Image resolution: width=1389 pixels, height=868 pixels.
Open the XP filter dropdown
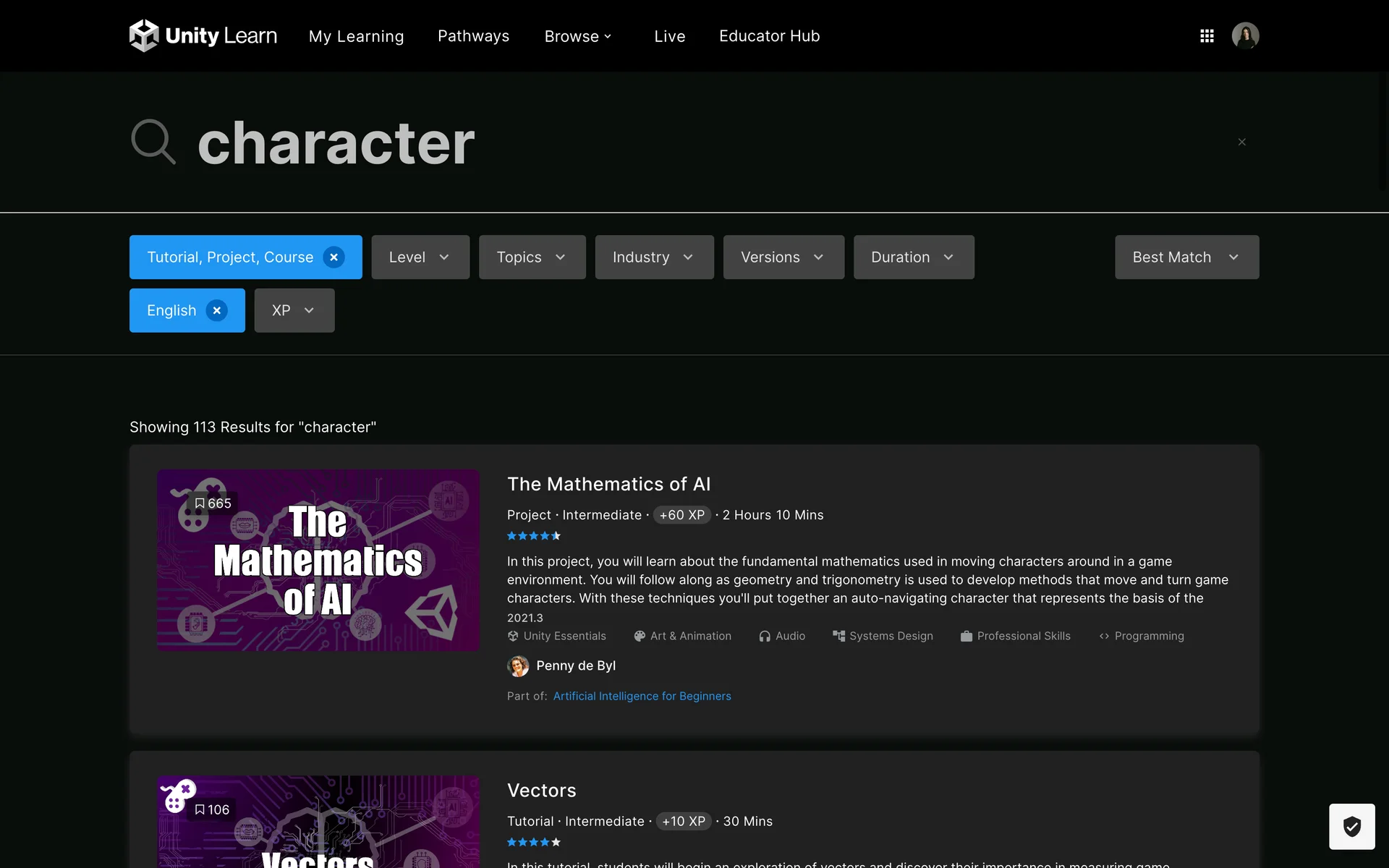click(294, 310)
